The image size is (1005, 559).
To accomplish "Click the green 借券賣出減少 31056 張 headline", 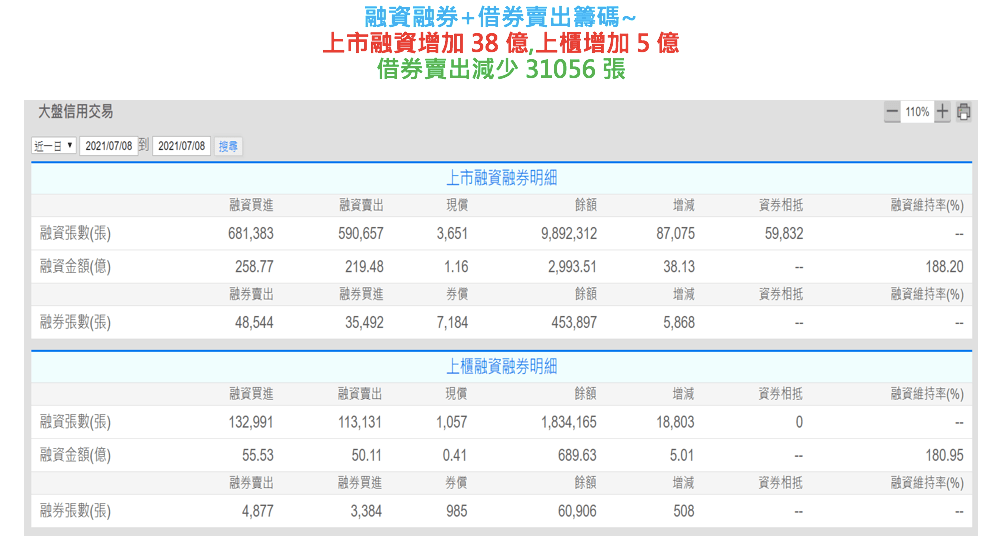I will pyautogui.click(x=501, y=70).
